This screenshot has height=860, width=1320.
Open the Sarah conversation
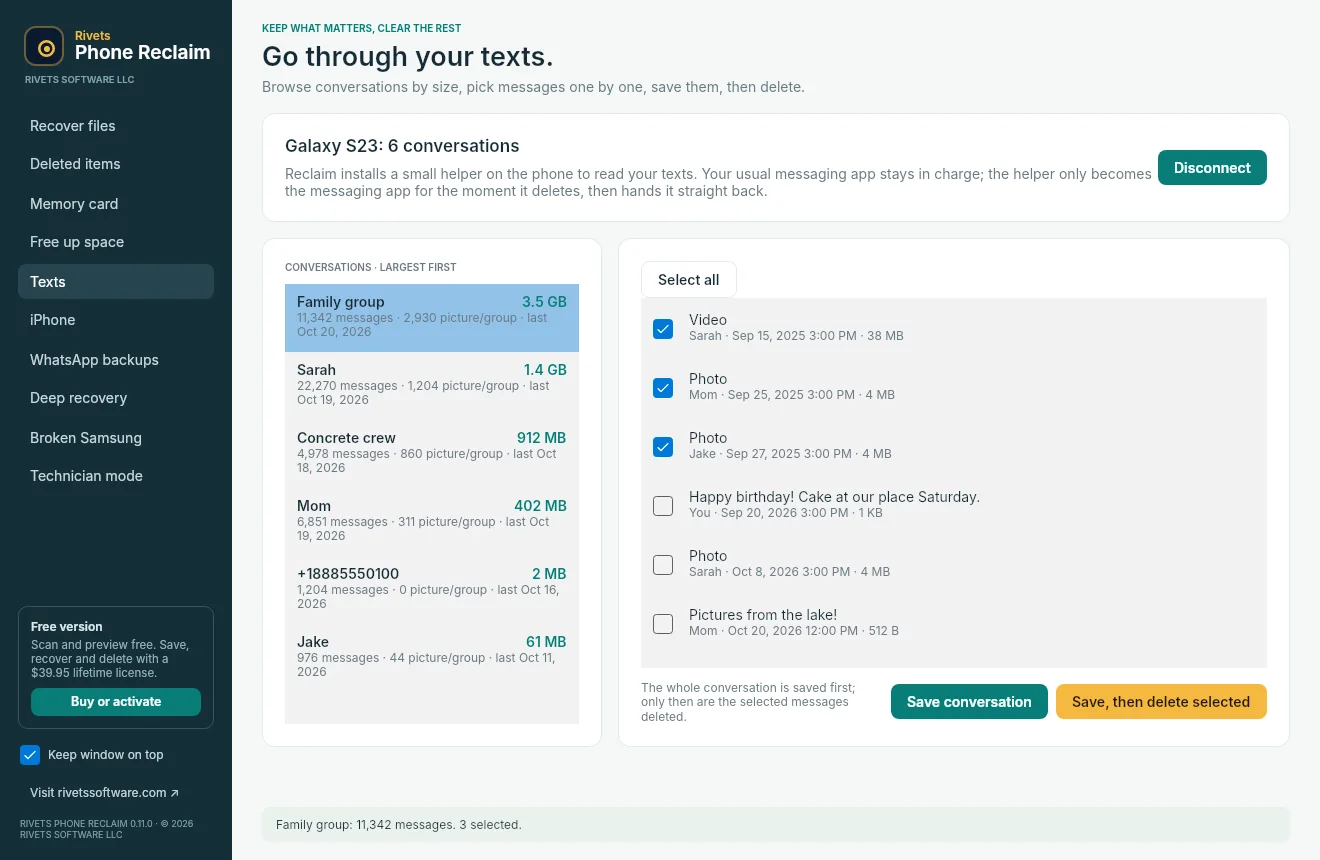pyautogui.click(x=432, y=386)
